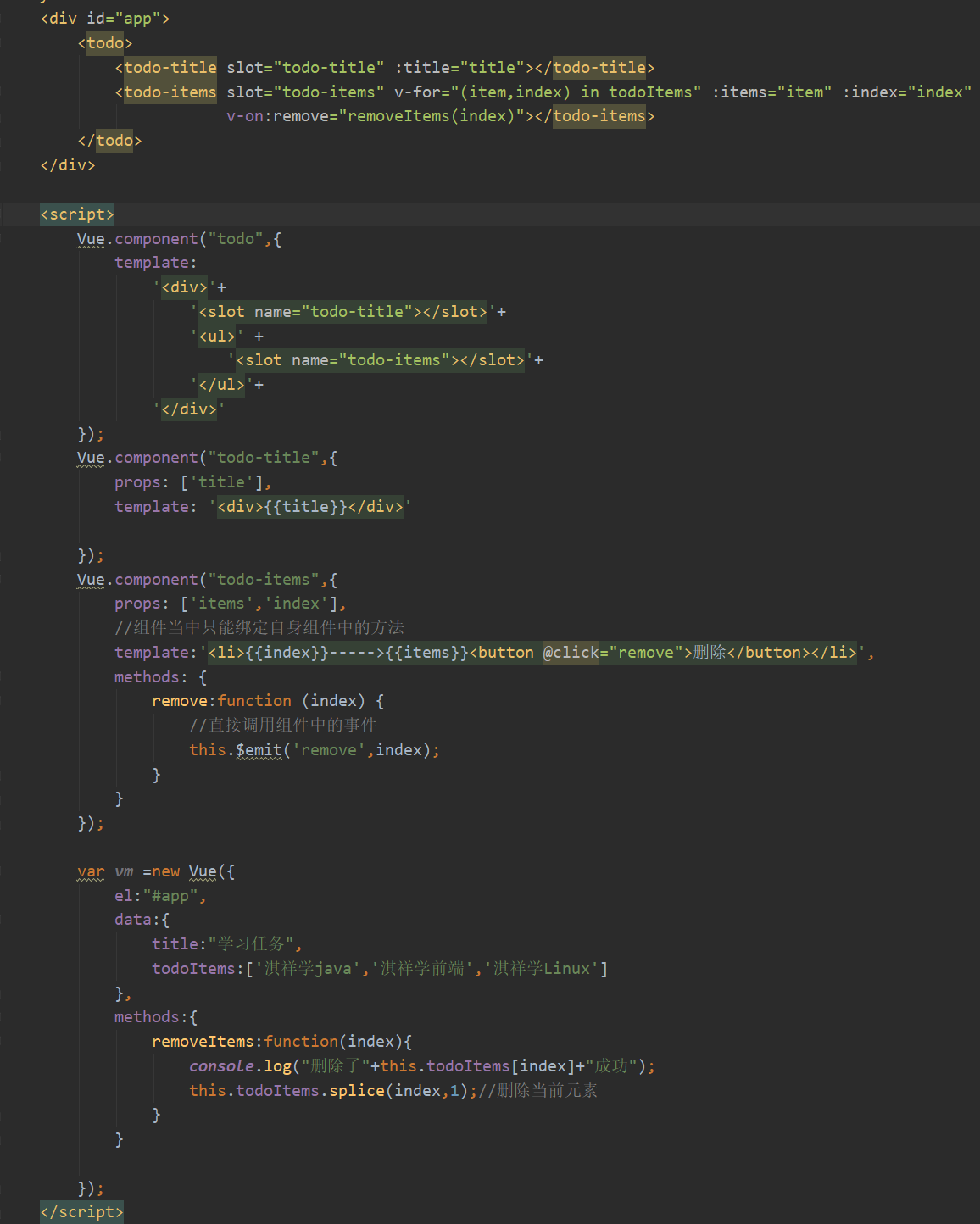Select the this.$emit('remove',index); statement
The image size is (980, 1224).
tap(315, 750)
